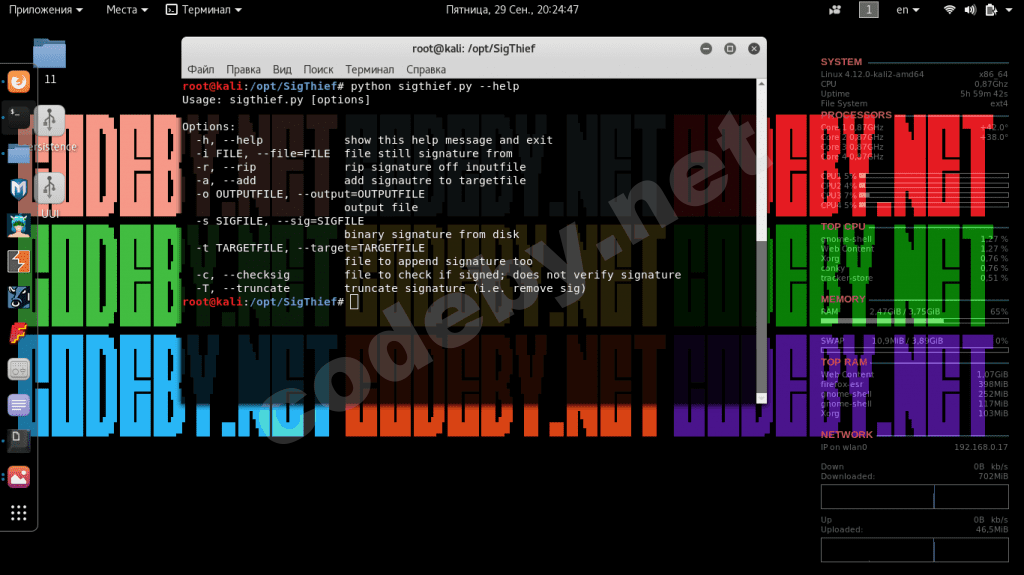Click '-o OUTPUTFILE, --output=OUTPUTFILE' line

click(311, 194)
